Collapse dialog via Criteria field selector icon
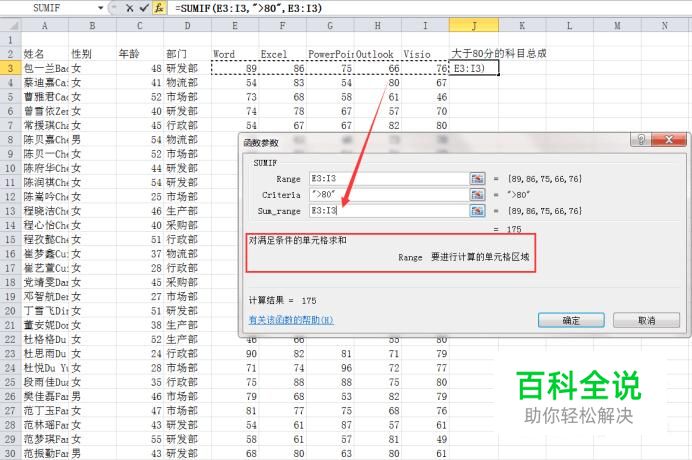Screen dimensions: 692x460 tap(477, 195)
